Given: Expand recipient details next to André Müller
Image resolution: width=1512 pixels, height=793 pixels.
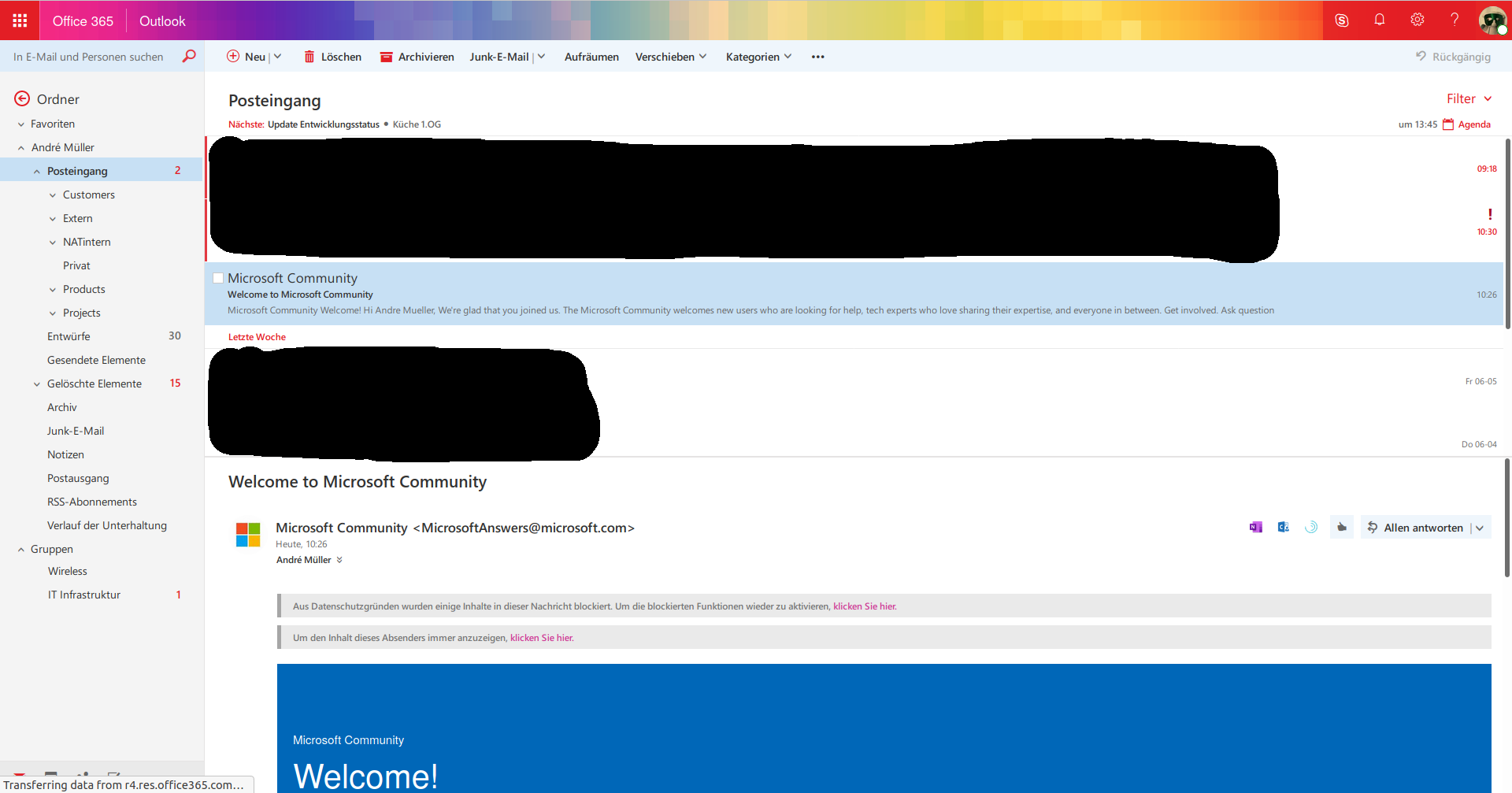Looking at the screenshot, I should point(339,560).
